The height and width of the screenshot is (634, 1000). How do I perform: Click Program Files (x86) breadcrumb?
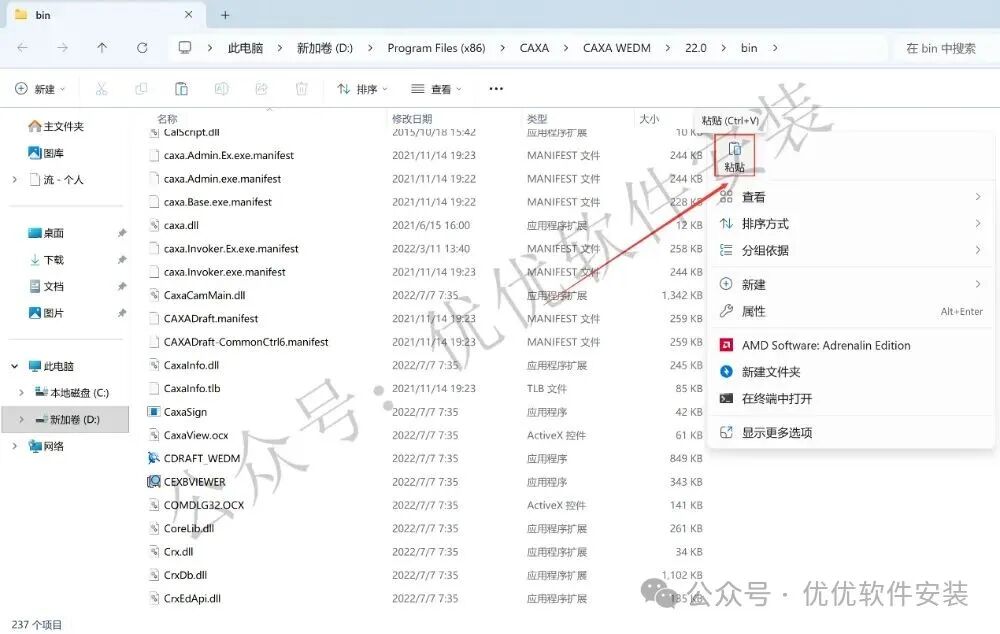(436, 48)
